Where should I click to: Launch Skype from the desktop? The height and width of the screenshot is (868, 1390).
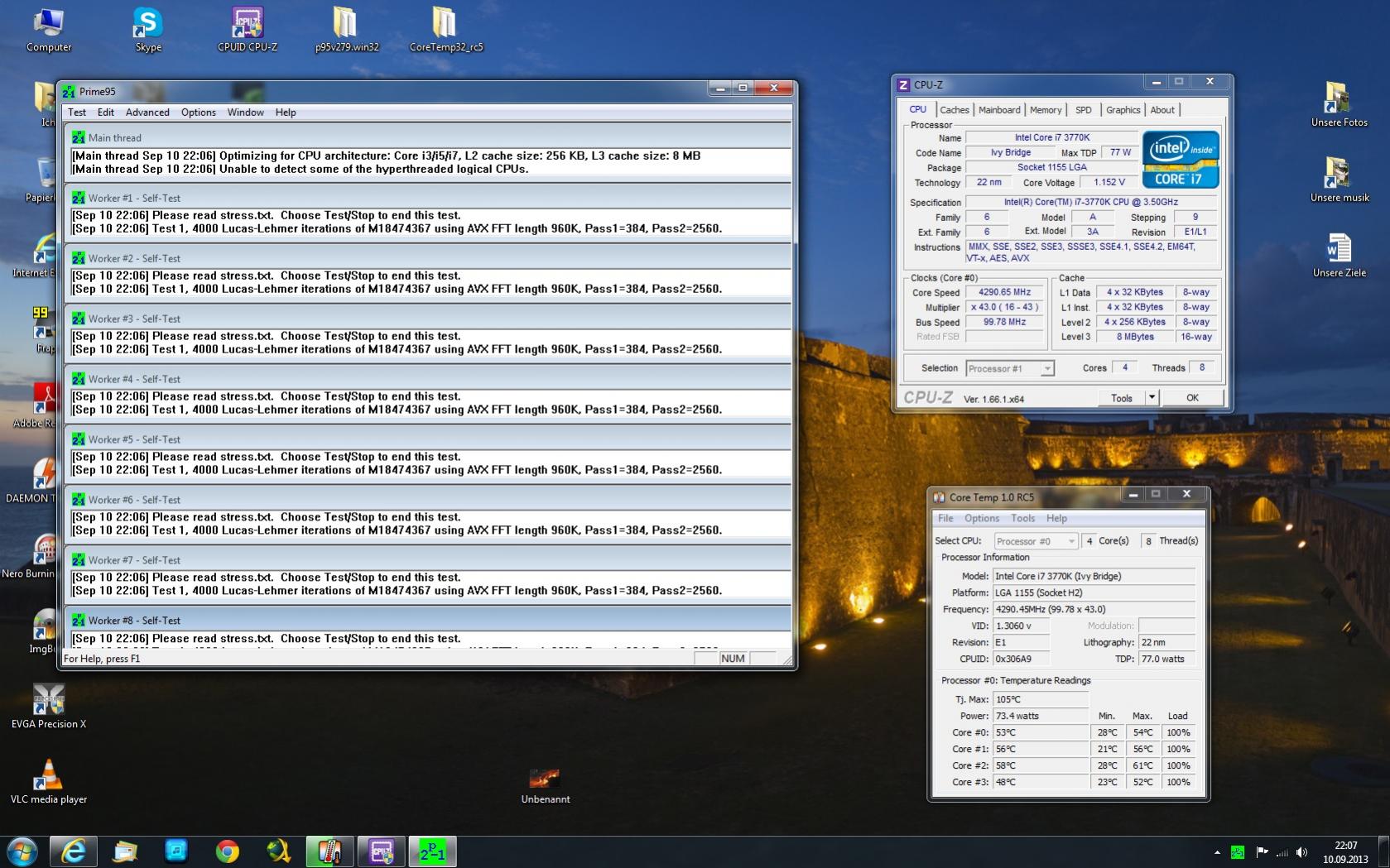(x=148, y=30)
